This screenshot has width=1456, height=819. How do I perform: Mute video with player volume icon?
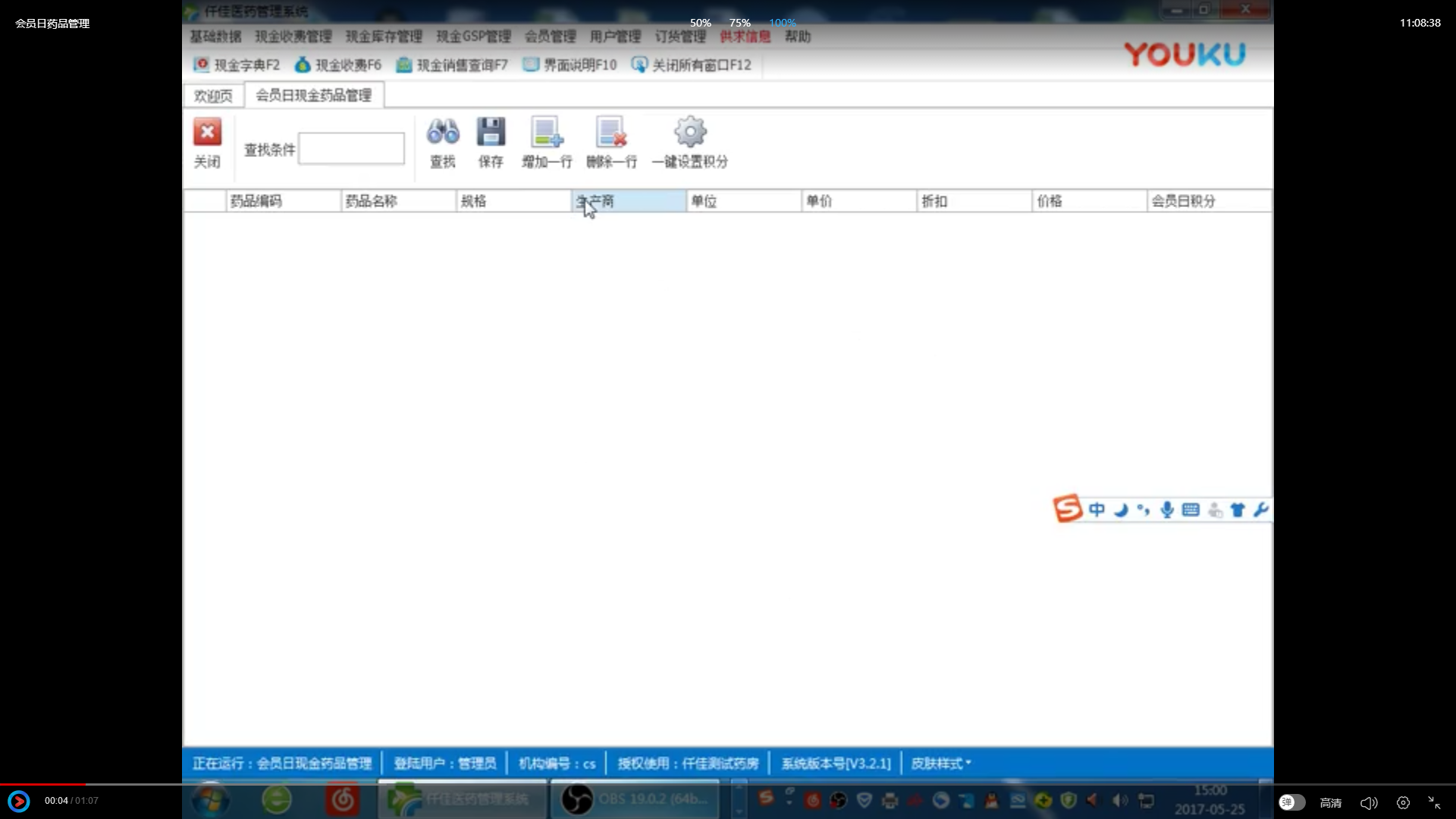click(x=1369, y=802)
